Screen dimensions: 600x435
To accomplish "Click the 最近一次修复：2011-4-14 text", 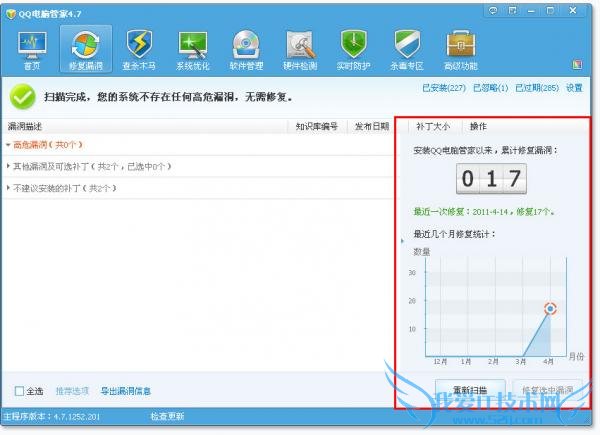I will (484, 212).
